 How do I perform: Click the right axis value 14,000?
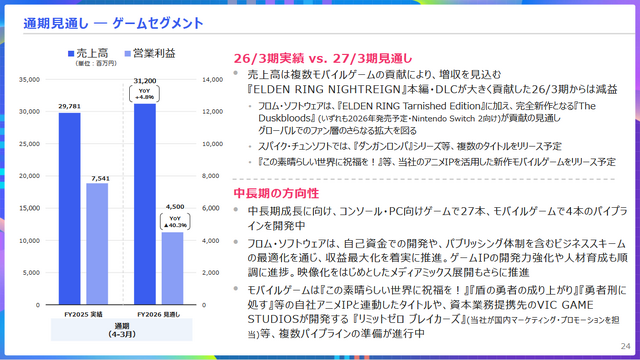(212, 80)
